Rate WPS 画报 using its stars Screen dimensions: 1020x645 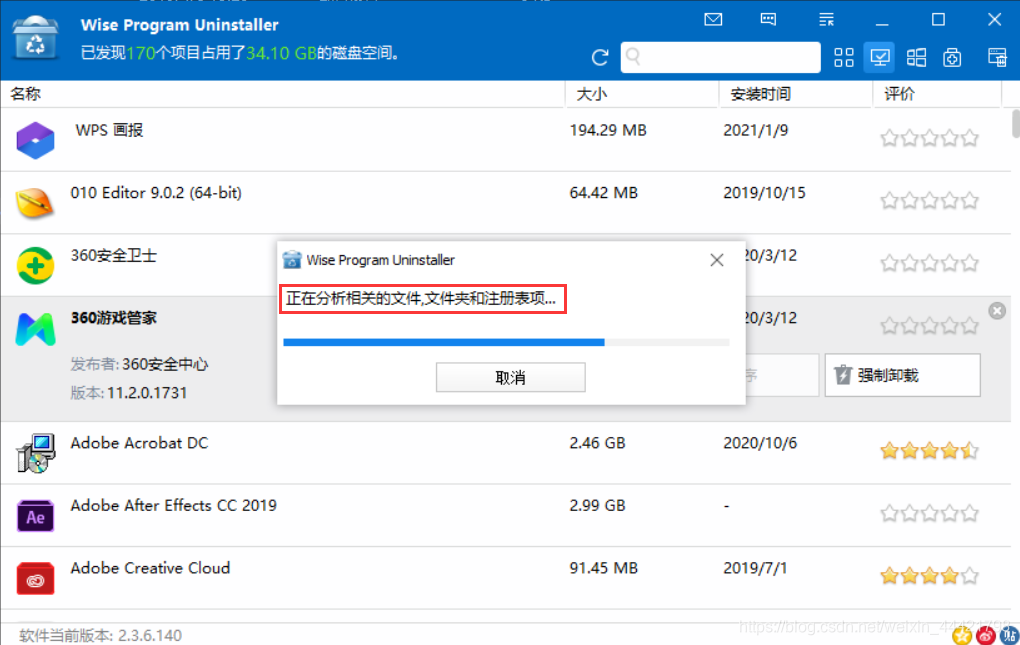[x=930, y=138]
